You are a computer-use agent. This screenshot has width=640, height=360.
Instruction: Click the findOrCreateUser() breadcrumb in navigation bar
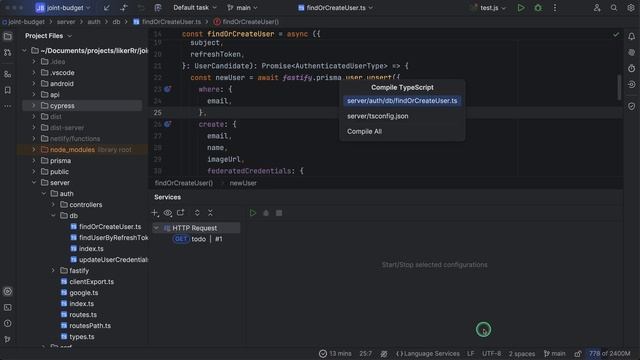tap(247, 22)
